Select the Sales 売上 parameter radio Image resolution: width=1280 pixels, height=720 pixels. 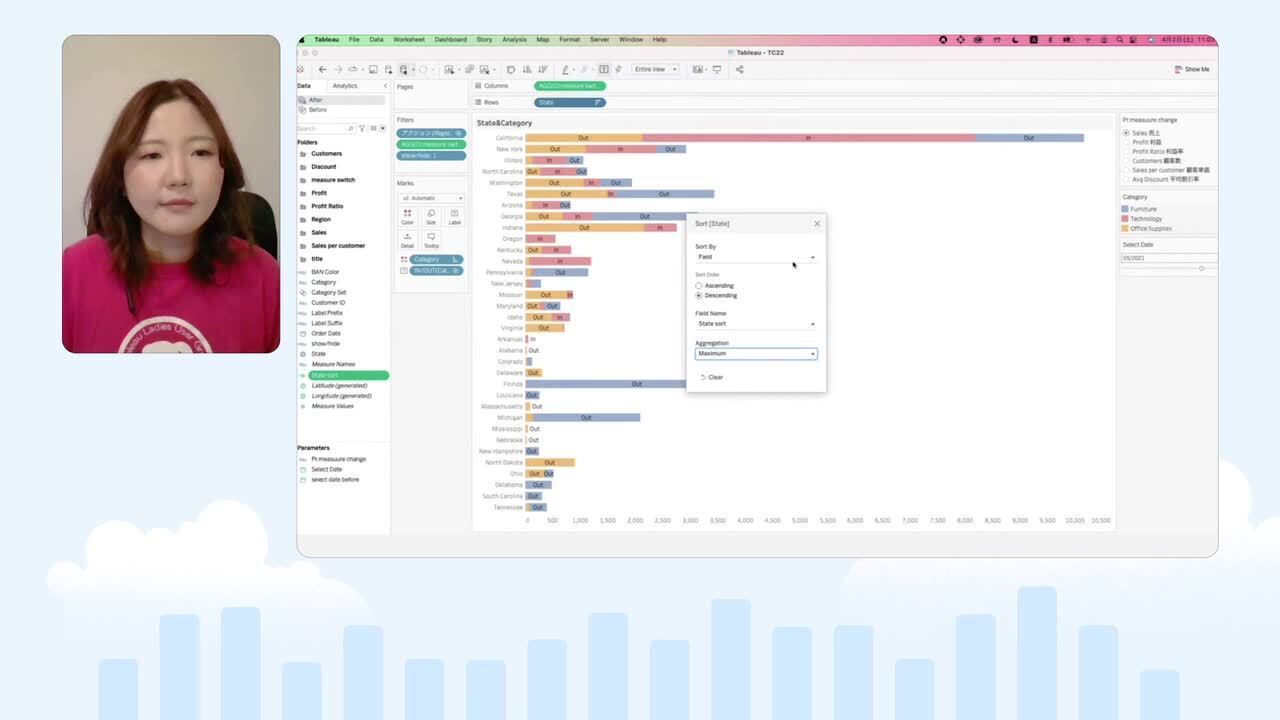tap(1126, 133)
